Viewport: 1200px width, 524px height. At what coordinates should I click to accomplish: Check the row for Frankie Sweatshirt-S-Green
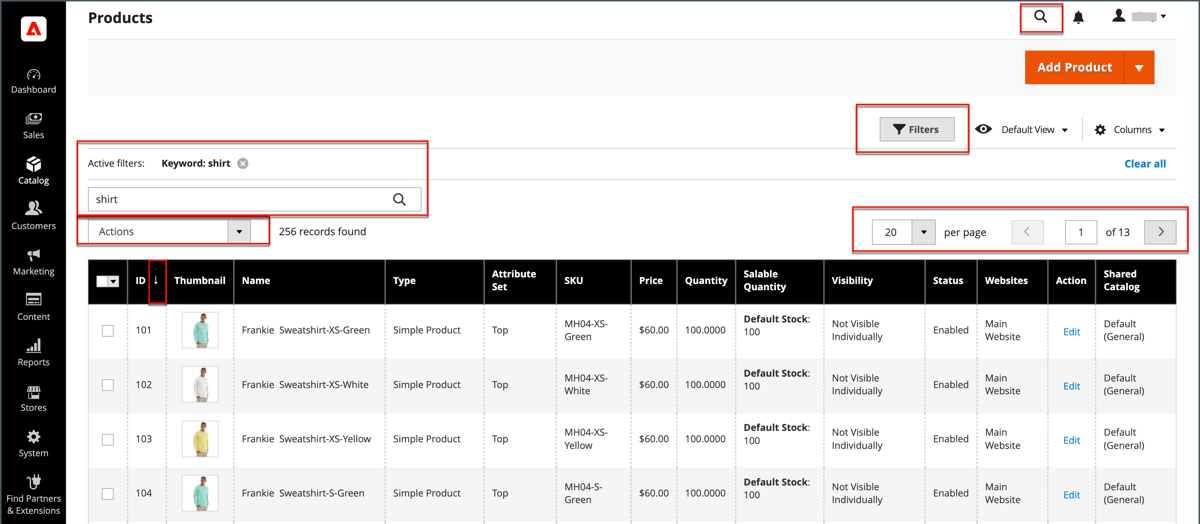108,494
